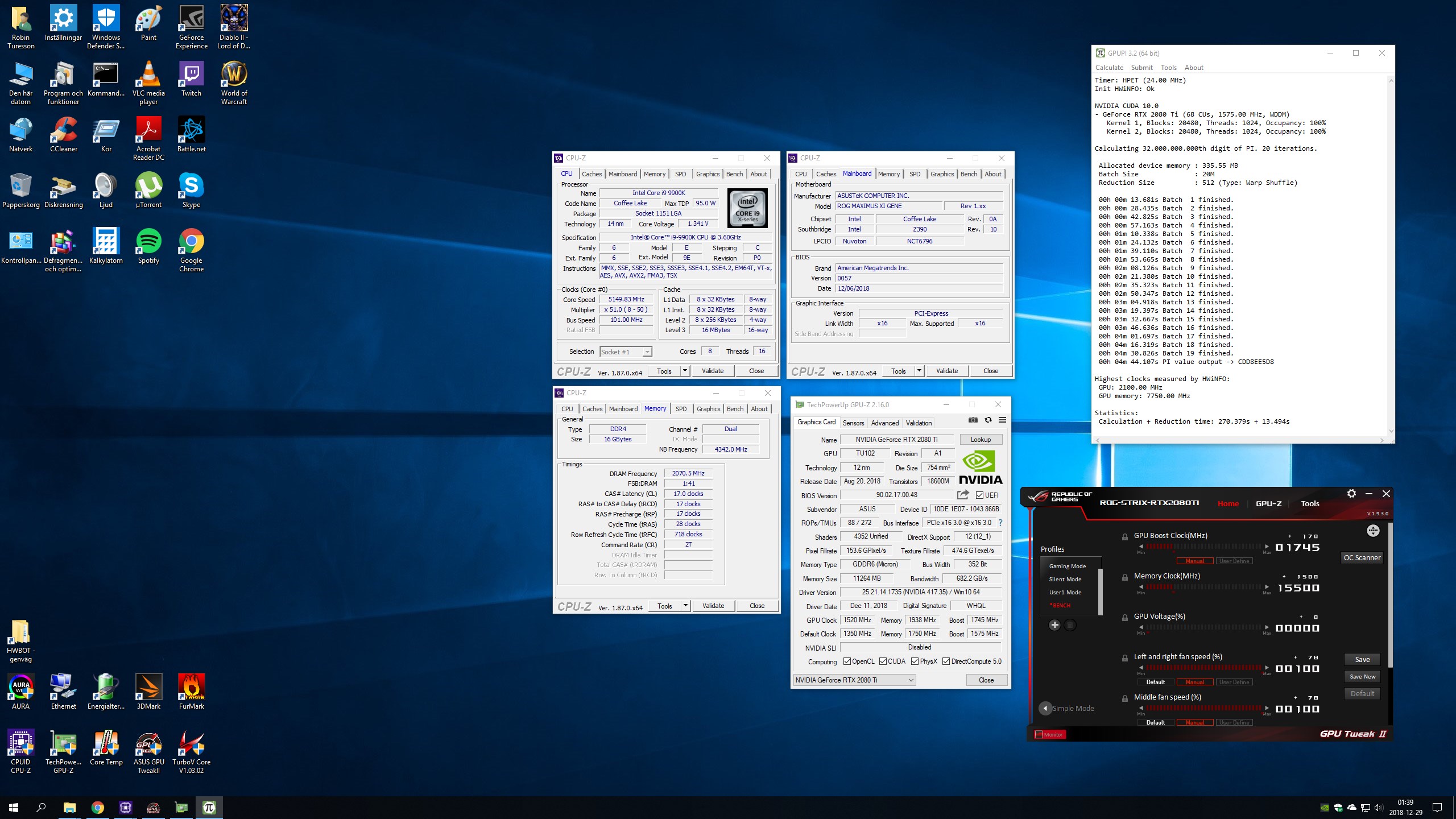Open the GPU-Z tab in GPU Tweak II

(x=1269, y=503)
